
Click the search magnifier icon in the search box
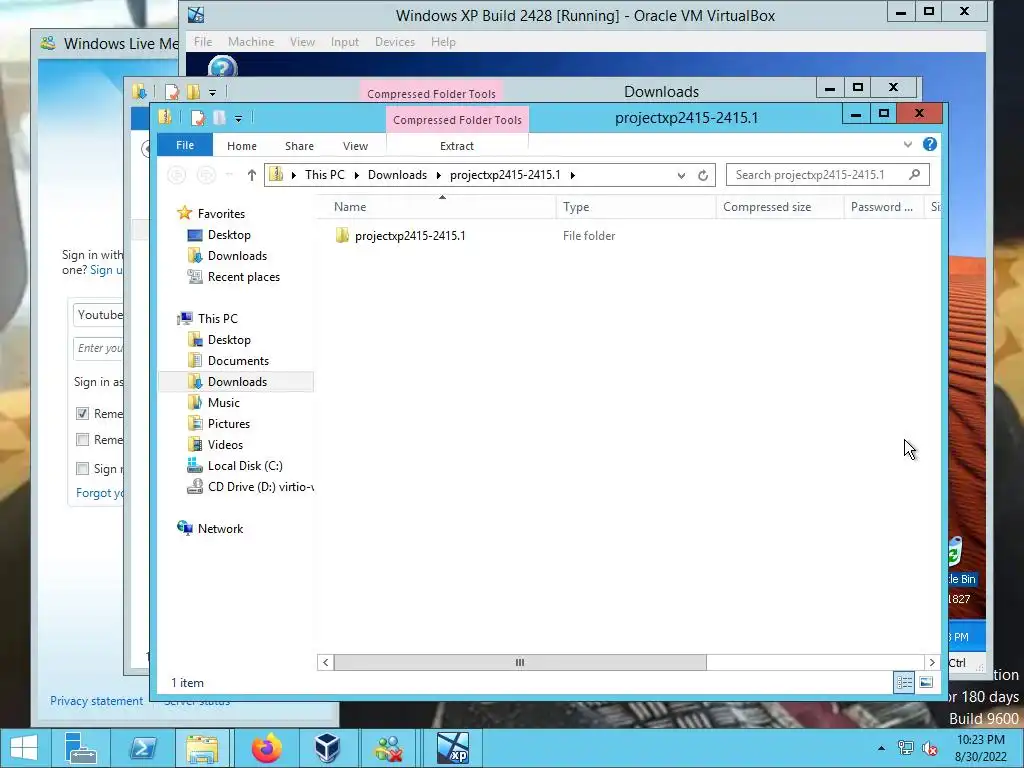914,174
